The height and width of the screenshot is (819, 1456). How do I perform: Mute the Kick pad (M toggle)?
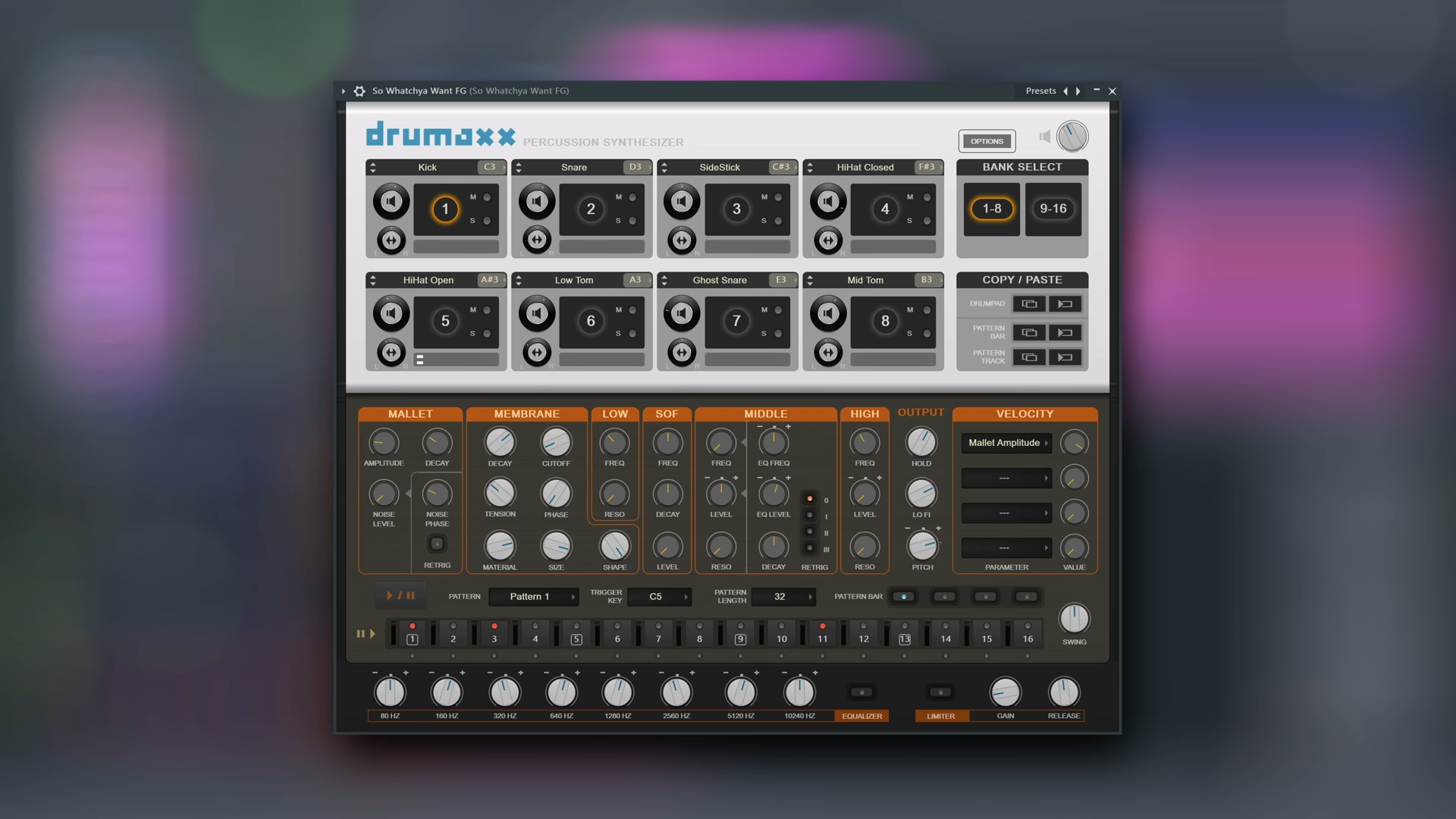pos(487,197)
